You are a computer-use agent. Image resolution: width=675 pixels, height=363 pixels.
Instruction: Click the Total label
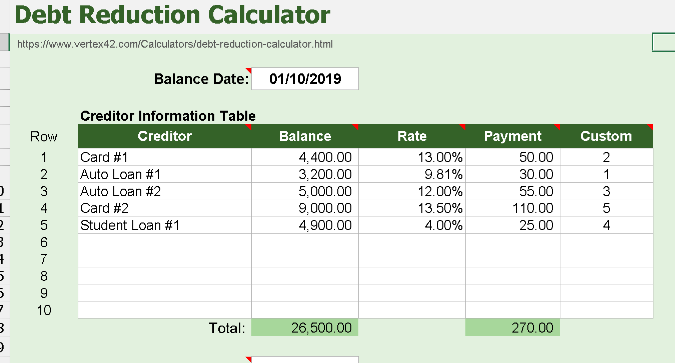tap(227, 328)
